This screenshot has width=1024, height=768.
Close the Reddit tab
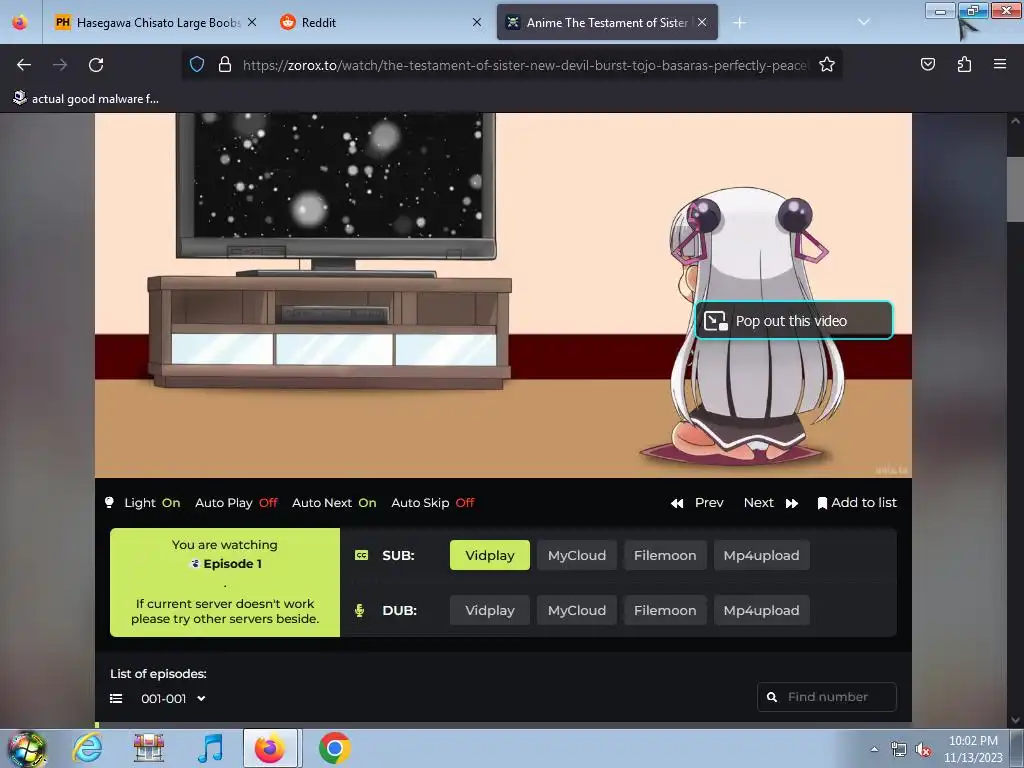coord(477,22)
